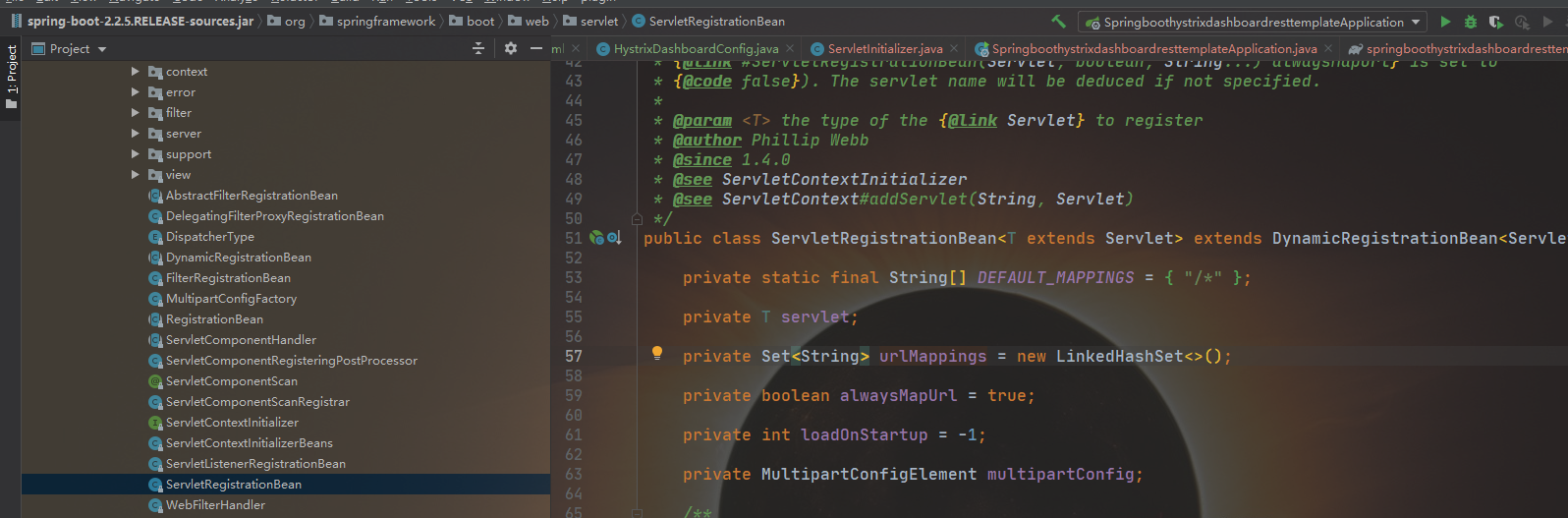
Task: Click the Collapse All icon in the Project panel
Action: click(x=478, y=48)
